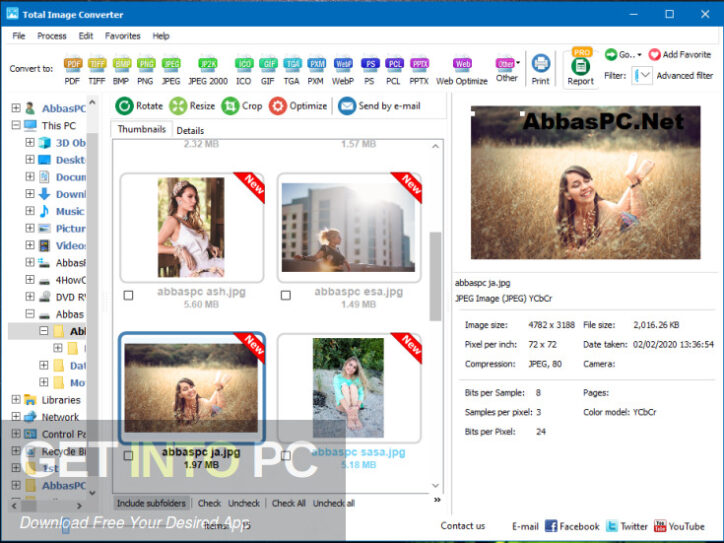
Task: Select the Crop tool
Action: 242,106
